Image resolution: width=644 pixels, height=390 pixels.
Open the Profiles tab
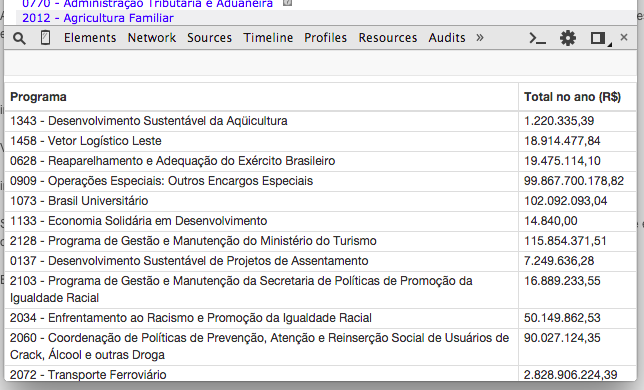pyautogui.click(x=325, y=38)
